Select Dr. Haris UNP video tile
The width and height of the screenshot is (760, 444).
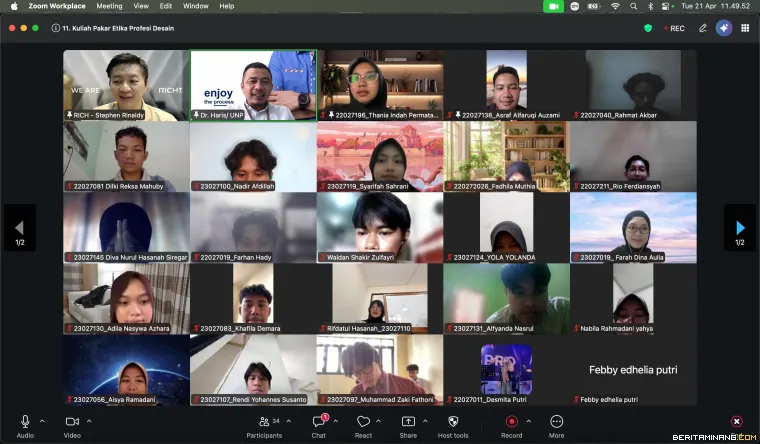tap(253, 85)
